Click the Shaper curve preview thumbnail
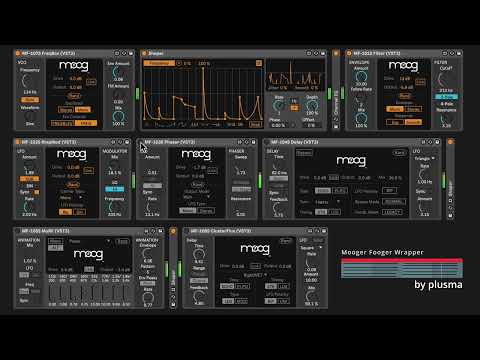The height and width of the screenshot is (360, 480). point(295,75)
